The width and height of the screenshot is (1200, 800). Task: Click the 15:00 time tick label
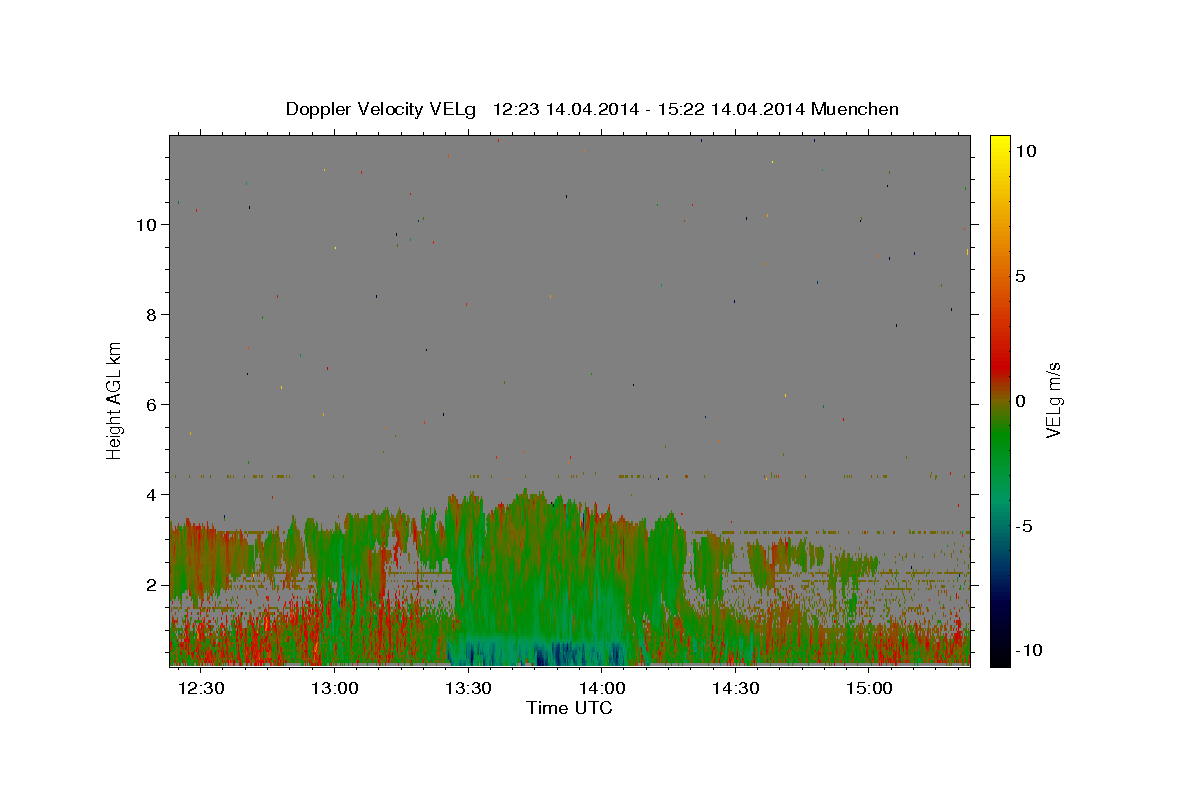click(x=869, y=689)
